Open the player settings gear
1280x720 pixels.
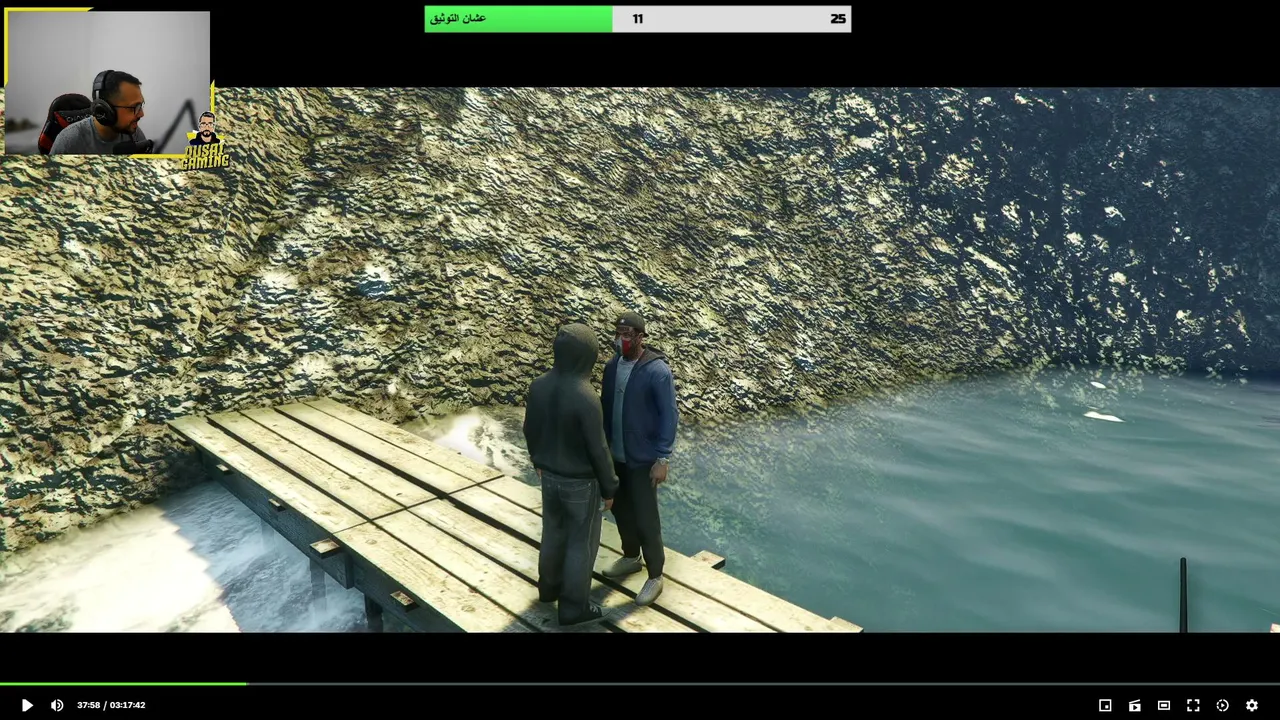(1252, 705)
